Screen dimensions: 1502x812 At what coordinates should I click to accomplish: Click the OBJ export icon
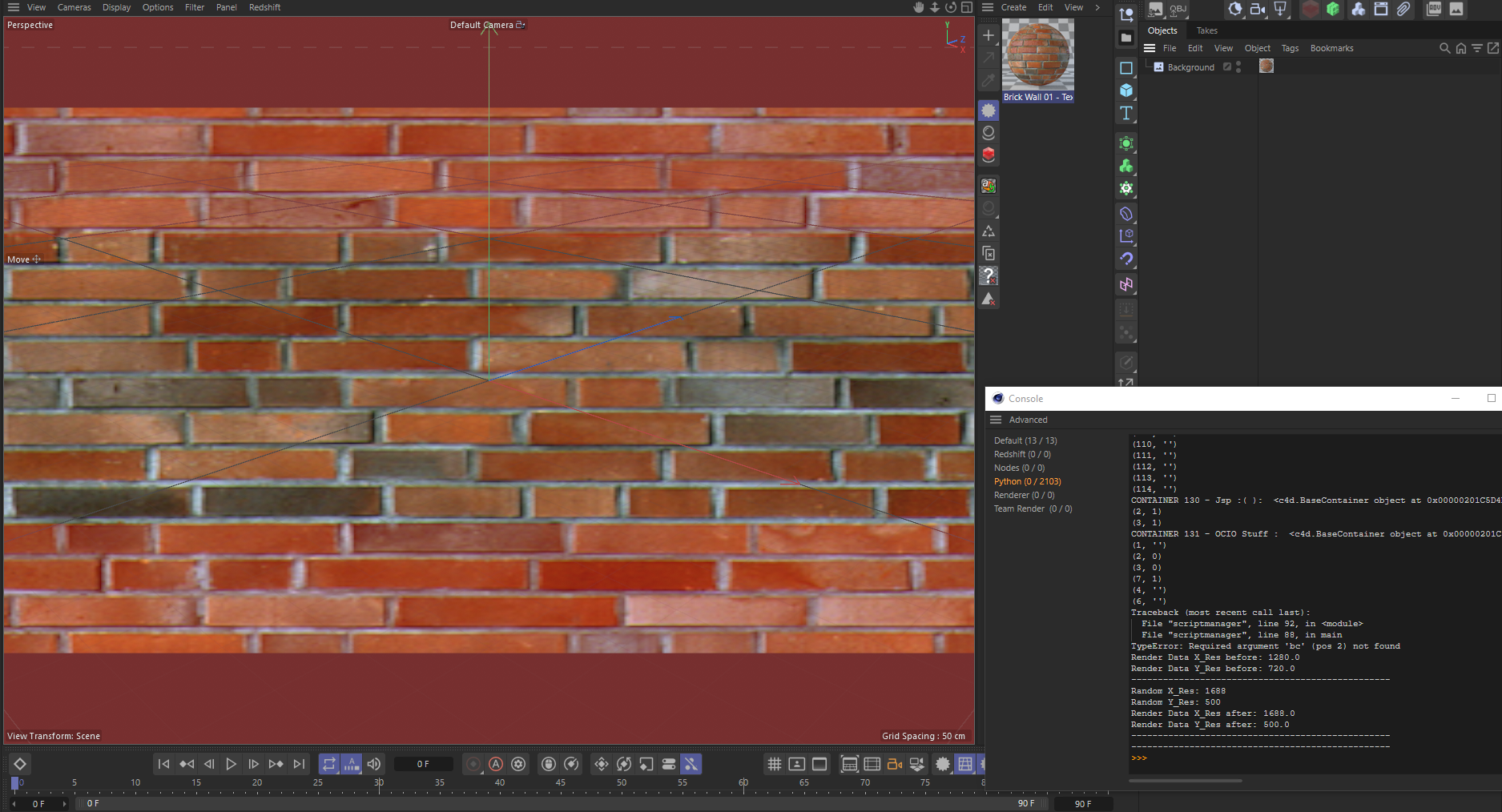click(1178, 9)
